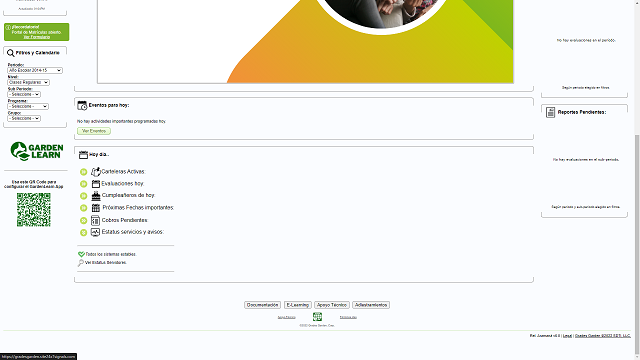The height and width of the screenshot is (360, 640).
Task: Click the Evaluaciones hoy calendar icon
Action: pyautogui.click(x=96, y=184)
